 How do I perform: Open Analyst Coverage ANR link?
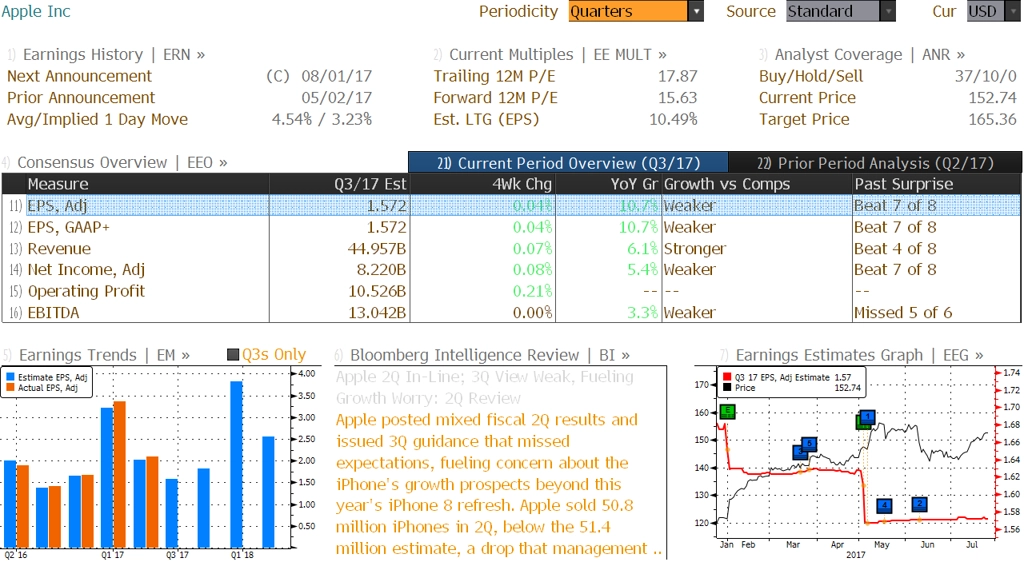(870, 55)
